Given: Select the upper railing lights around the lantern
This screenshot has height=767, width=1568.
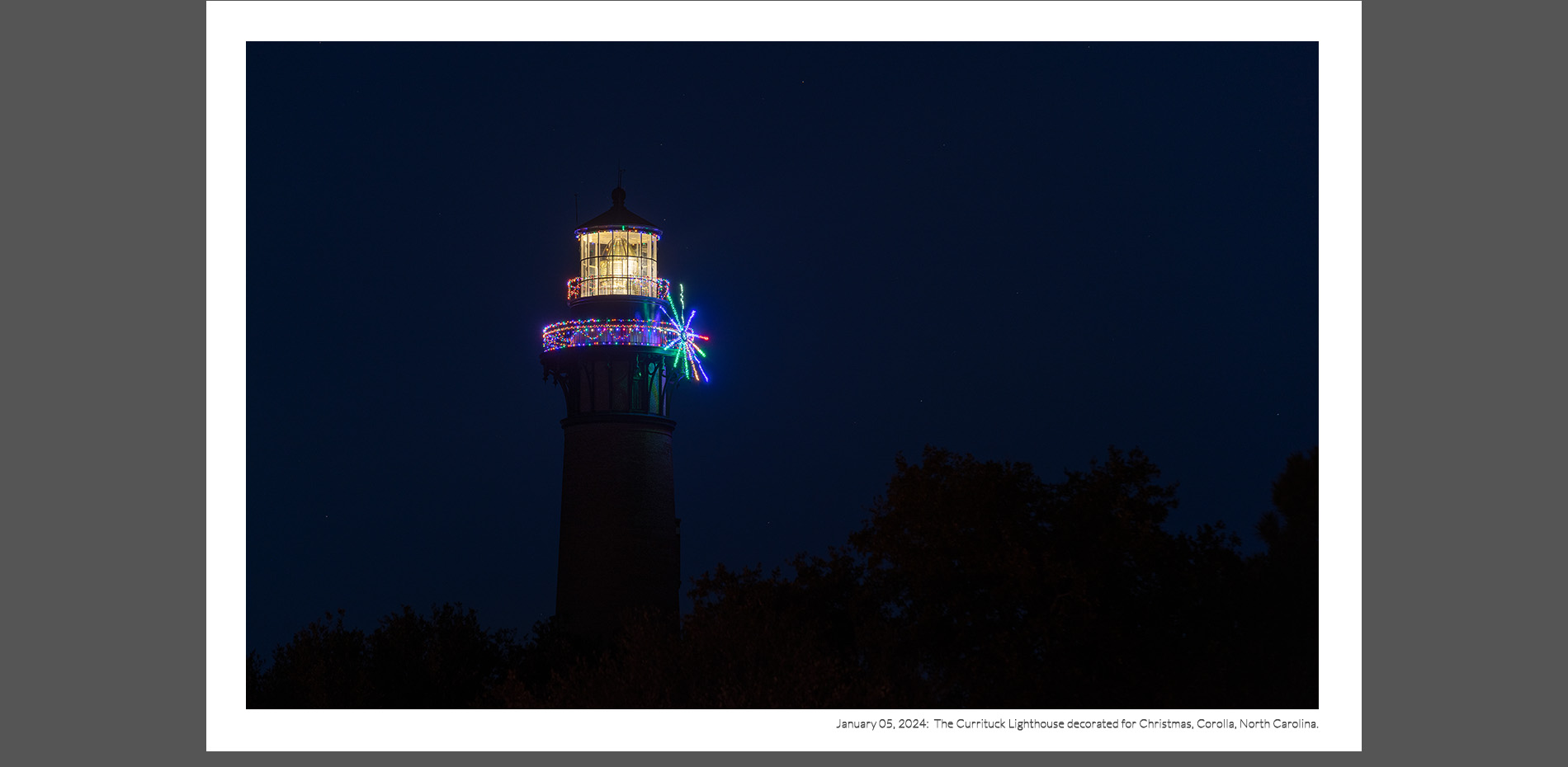Looking at the screenshot, I should pyautogui.click(x=617, y=289).
